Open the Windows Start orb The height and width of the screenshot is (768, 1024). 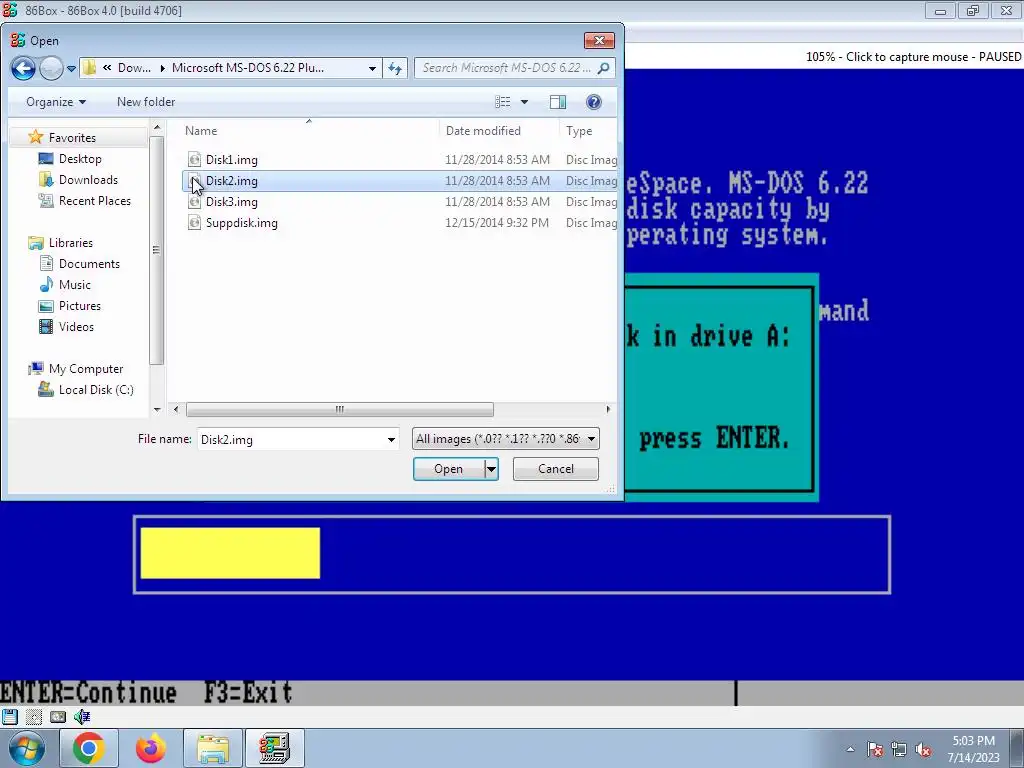pyautogui.click(x=27, y=748)
